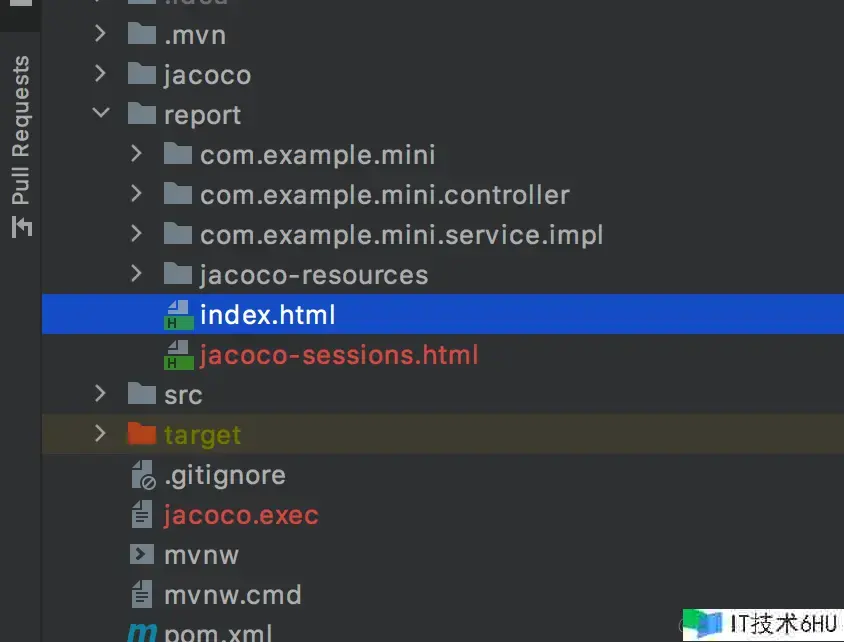Viewport: 844px width, 642px height.
Task: Expand the .mvn folder chevron
Action: pyautogui.click(x=100, y=35)
